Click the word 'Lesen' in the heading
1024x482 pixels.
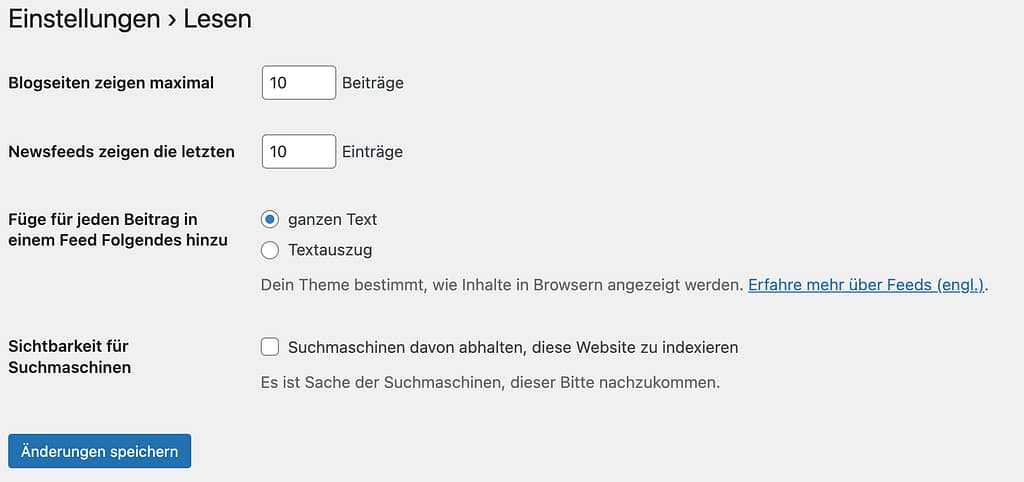[217, 19]
